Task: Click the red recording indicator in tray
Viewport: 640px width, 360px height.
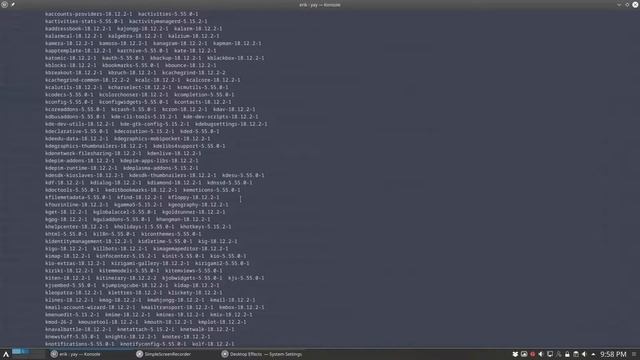Action: pyautogui.click(x=532, y=354)
